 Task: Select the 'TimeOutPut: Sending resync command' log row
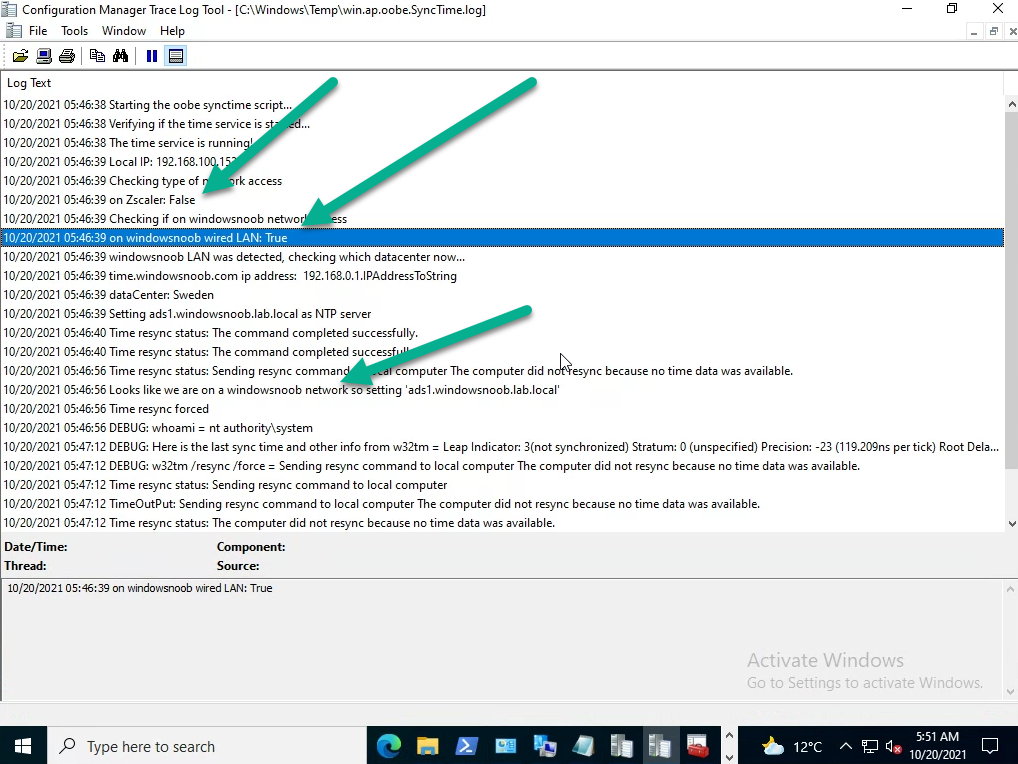coord(503,504)
